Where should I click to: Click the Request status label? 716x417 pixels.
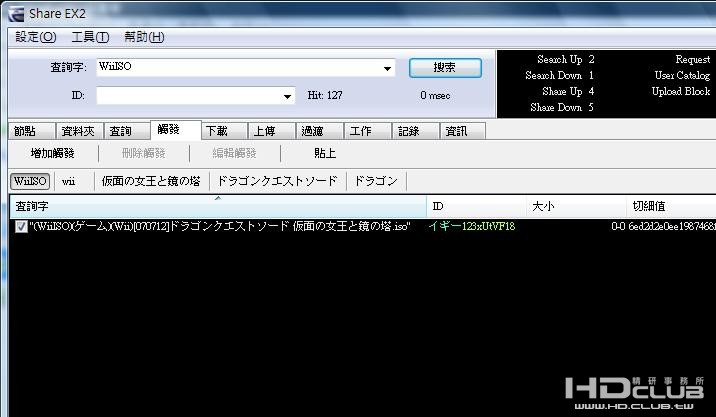pos(693,59)
